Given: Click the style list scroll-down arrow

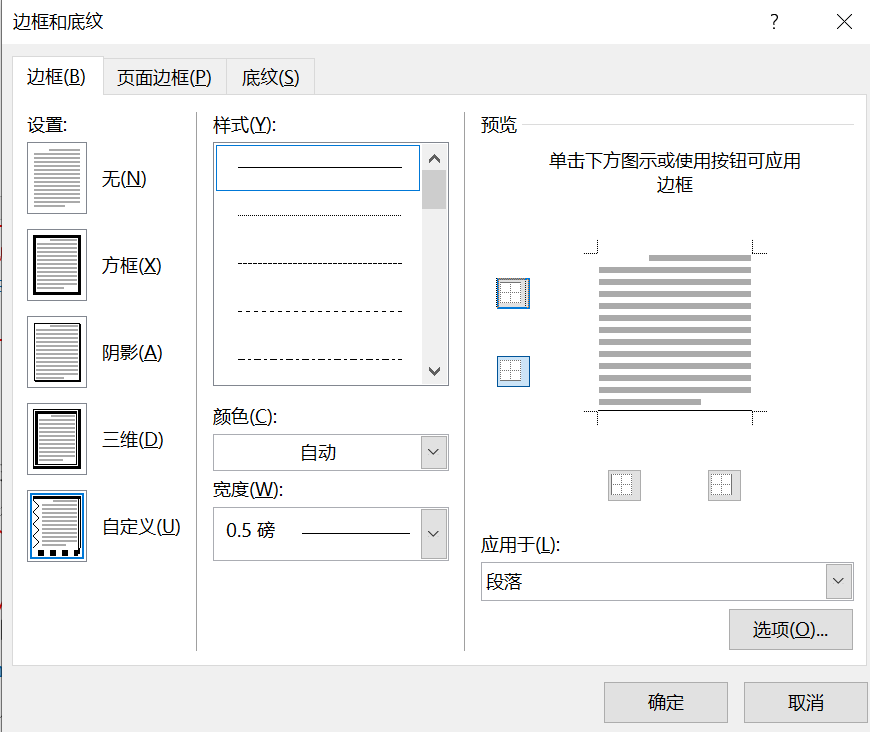Looking at the screenshot, I should pyautogui.click(x=434, y=371).
